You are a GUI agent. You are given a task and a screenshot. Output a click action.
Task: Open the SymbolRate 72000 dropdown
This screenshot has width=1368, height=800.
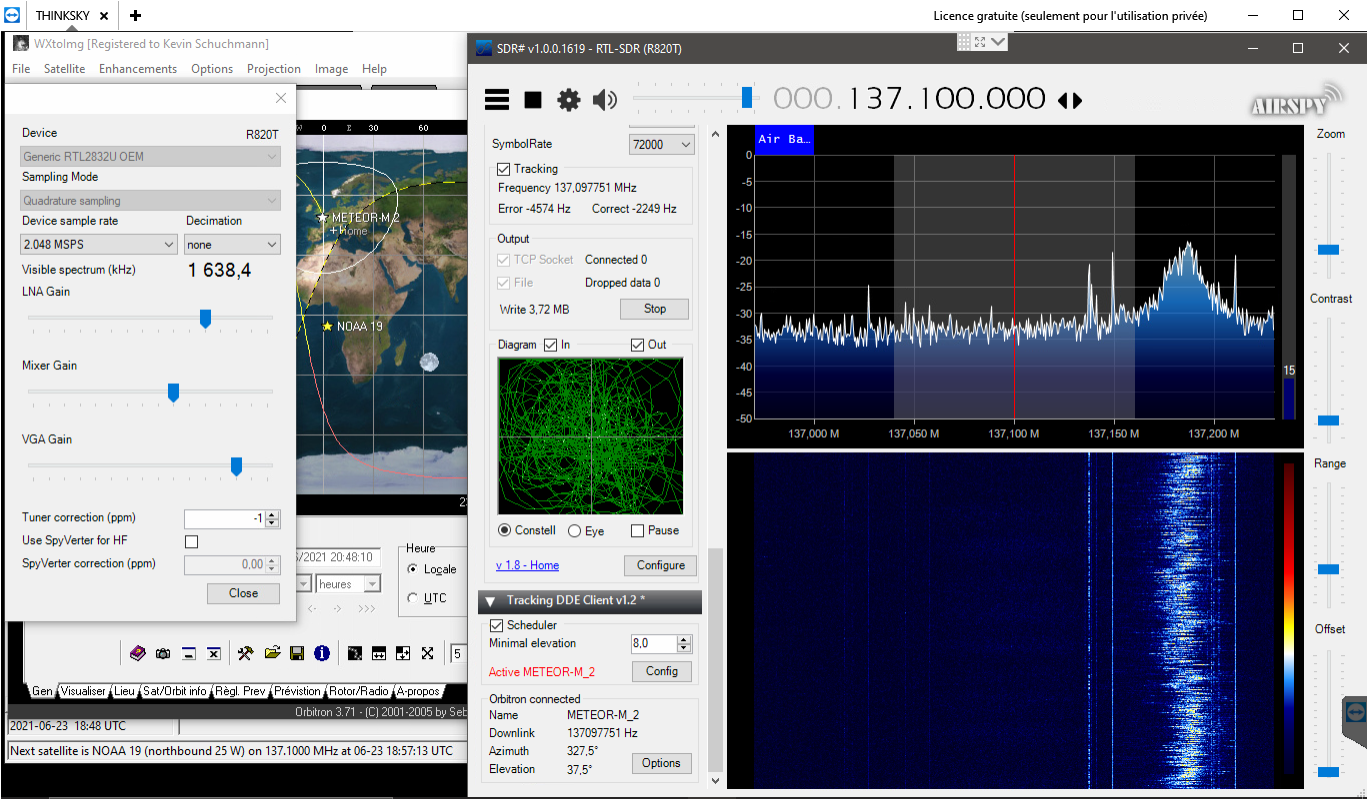(x=662, y=144)
